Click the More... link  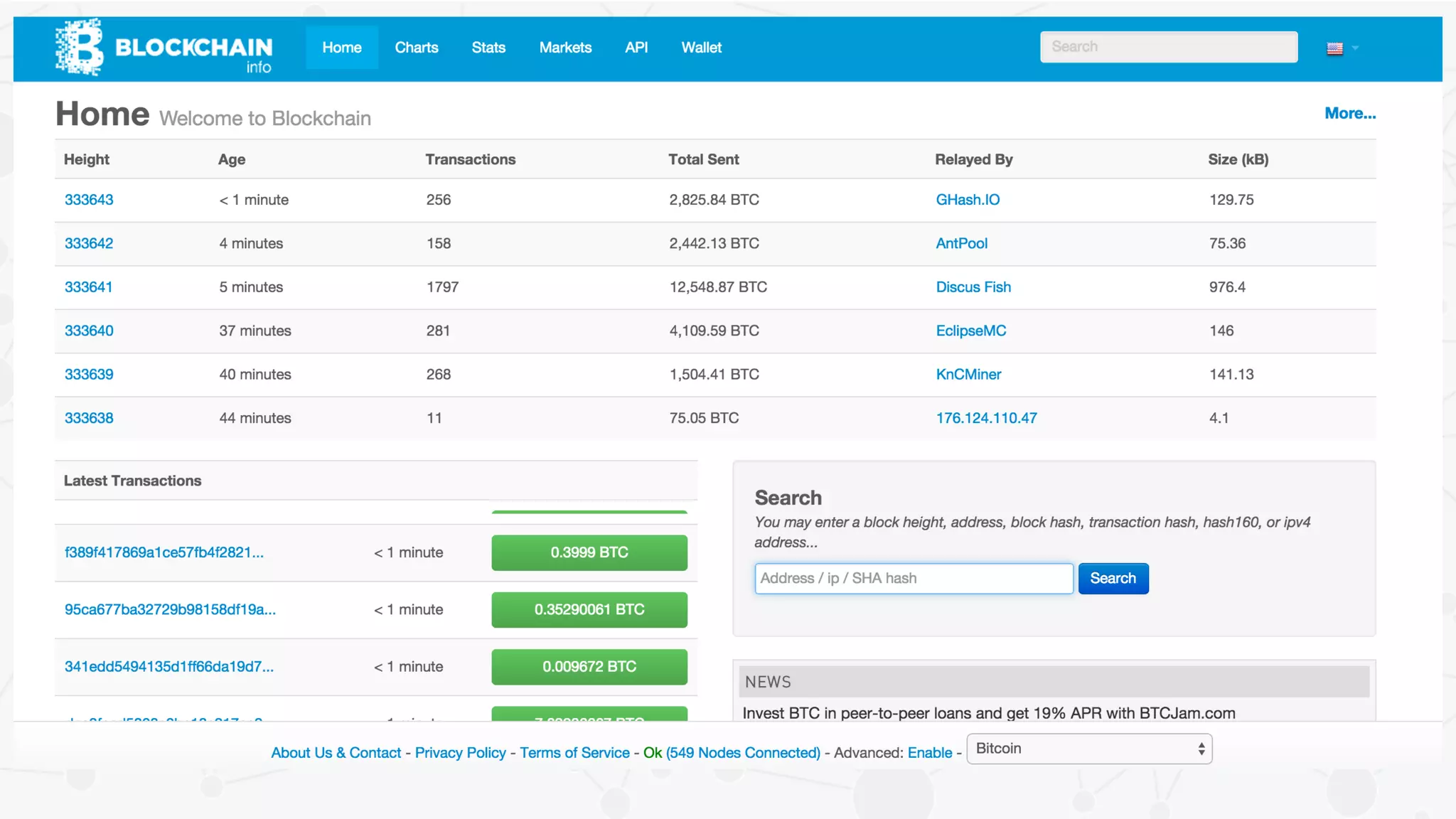(x=1349, y=113)
